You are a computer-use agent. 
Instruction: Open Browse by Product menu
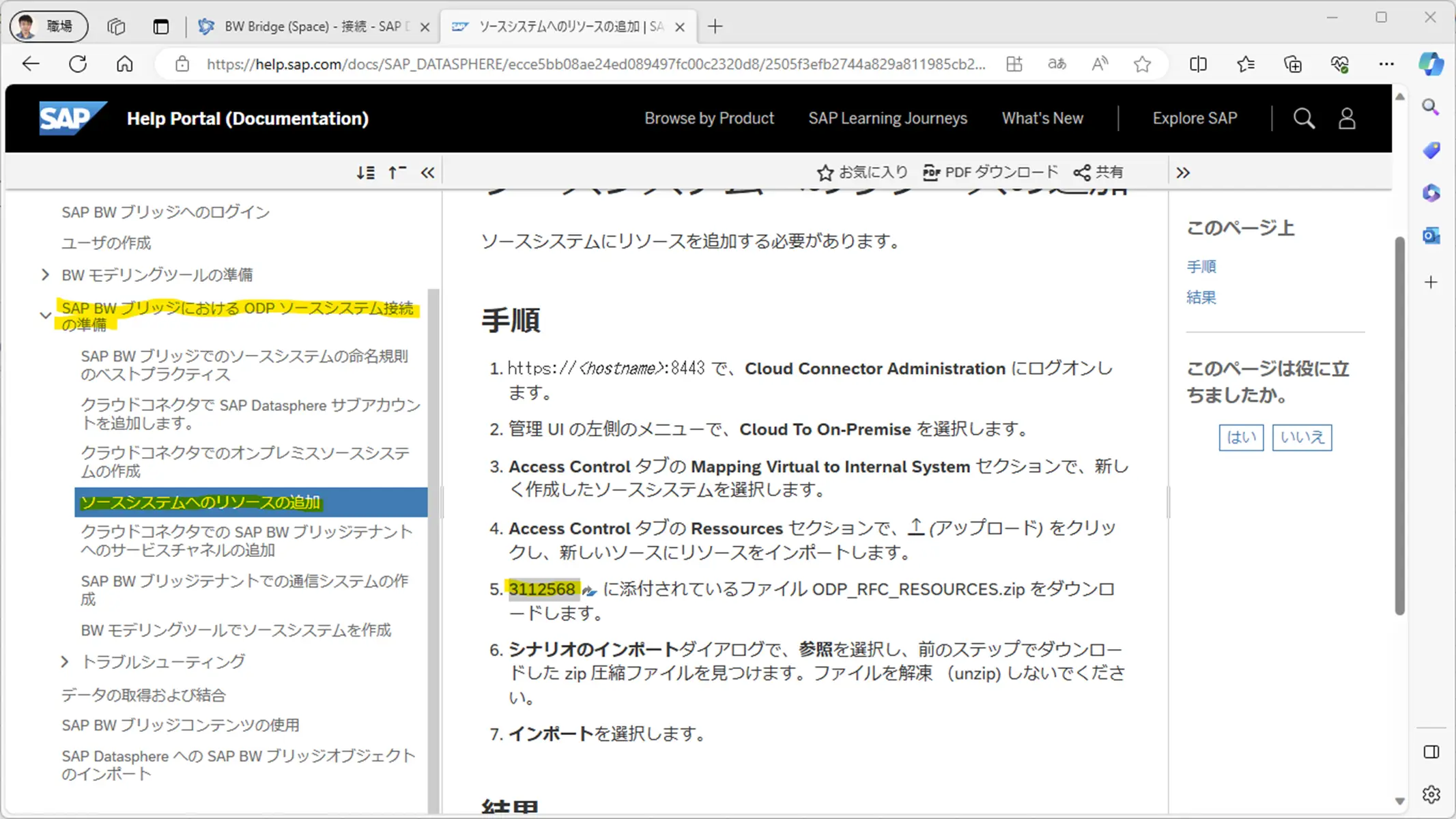point(709,119)
